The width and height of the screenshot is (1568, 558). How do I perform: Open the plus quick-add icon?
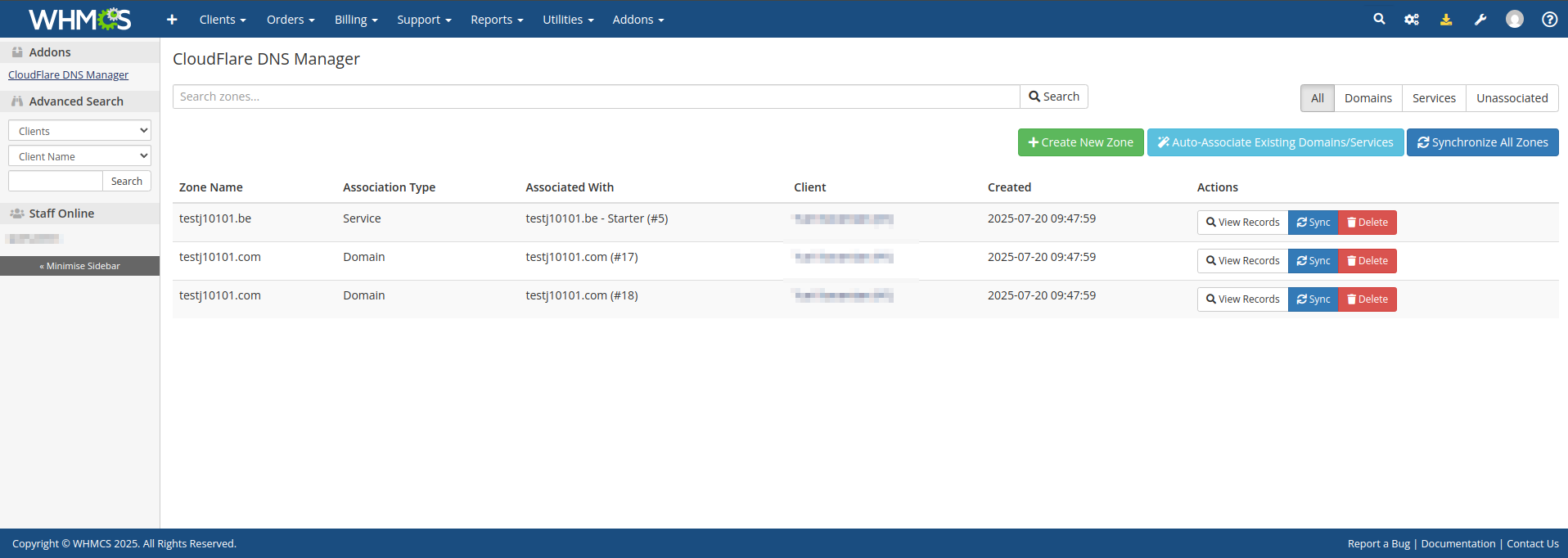pyautogui.click(x=172, y=20)
